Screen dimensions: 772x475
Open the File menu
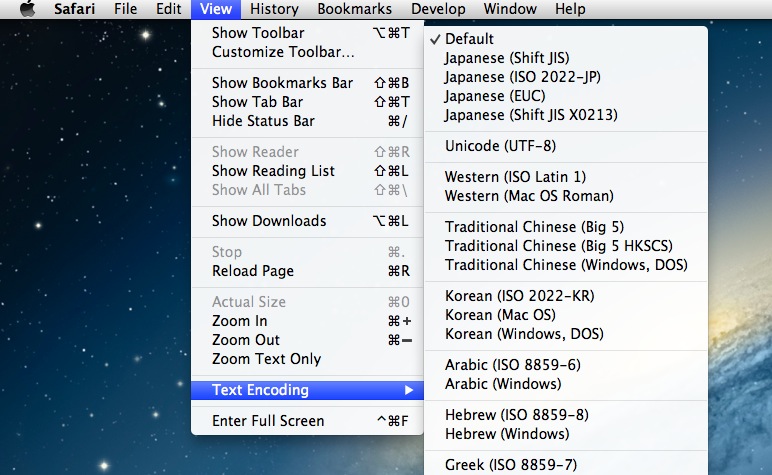pos(126,9)
